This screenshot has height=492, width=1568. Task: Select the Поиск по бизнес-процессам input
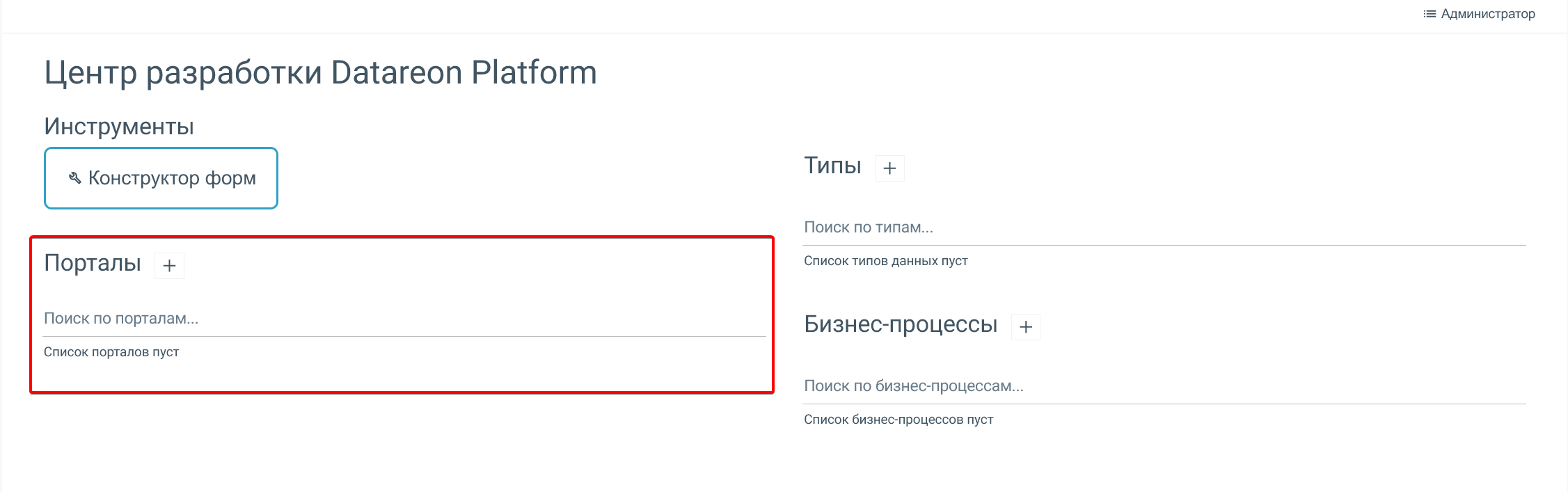pos(1164,386)
